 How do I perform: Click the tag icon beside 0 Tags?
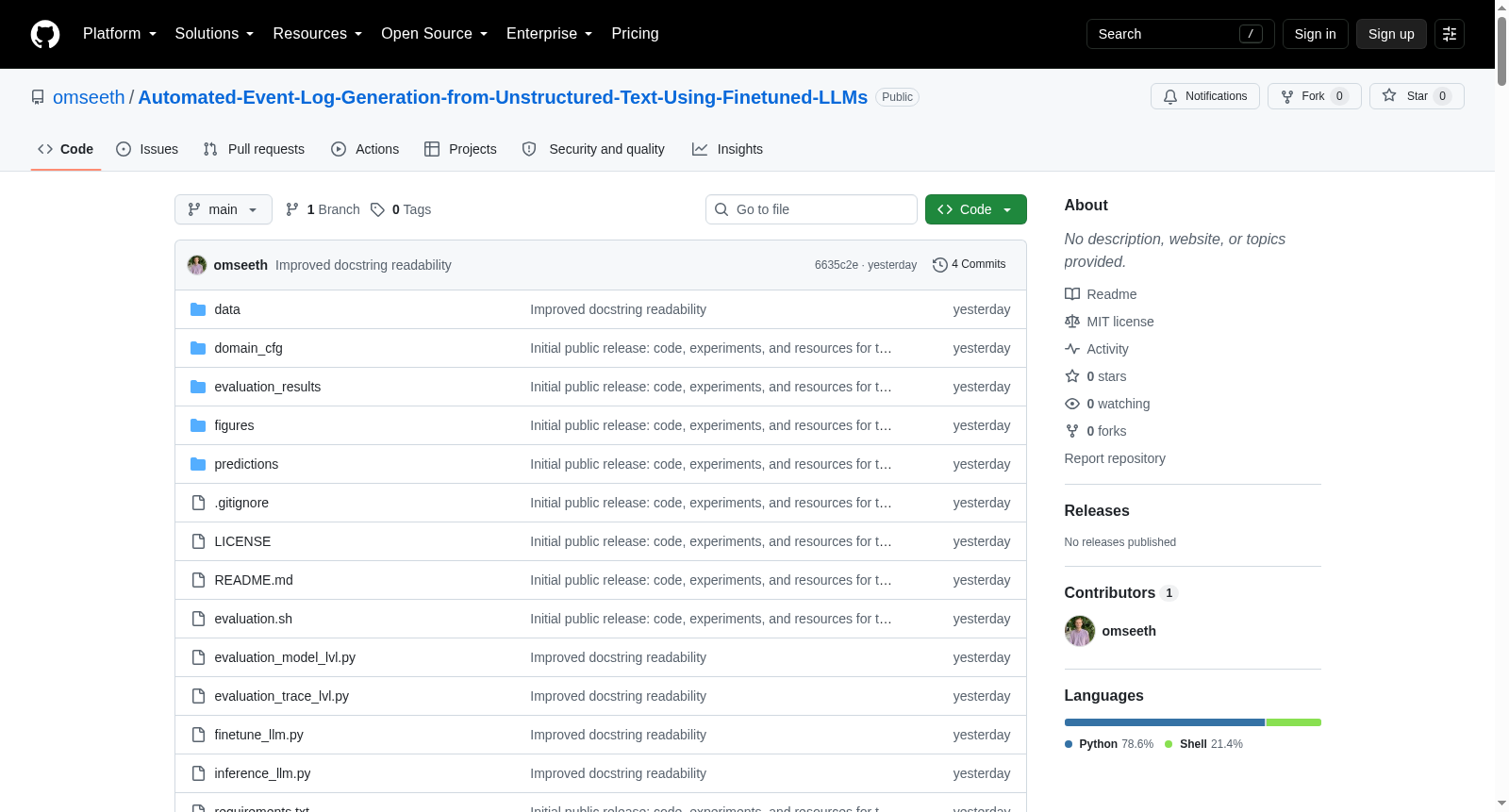pyautogui.click(x=377, y=209)
